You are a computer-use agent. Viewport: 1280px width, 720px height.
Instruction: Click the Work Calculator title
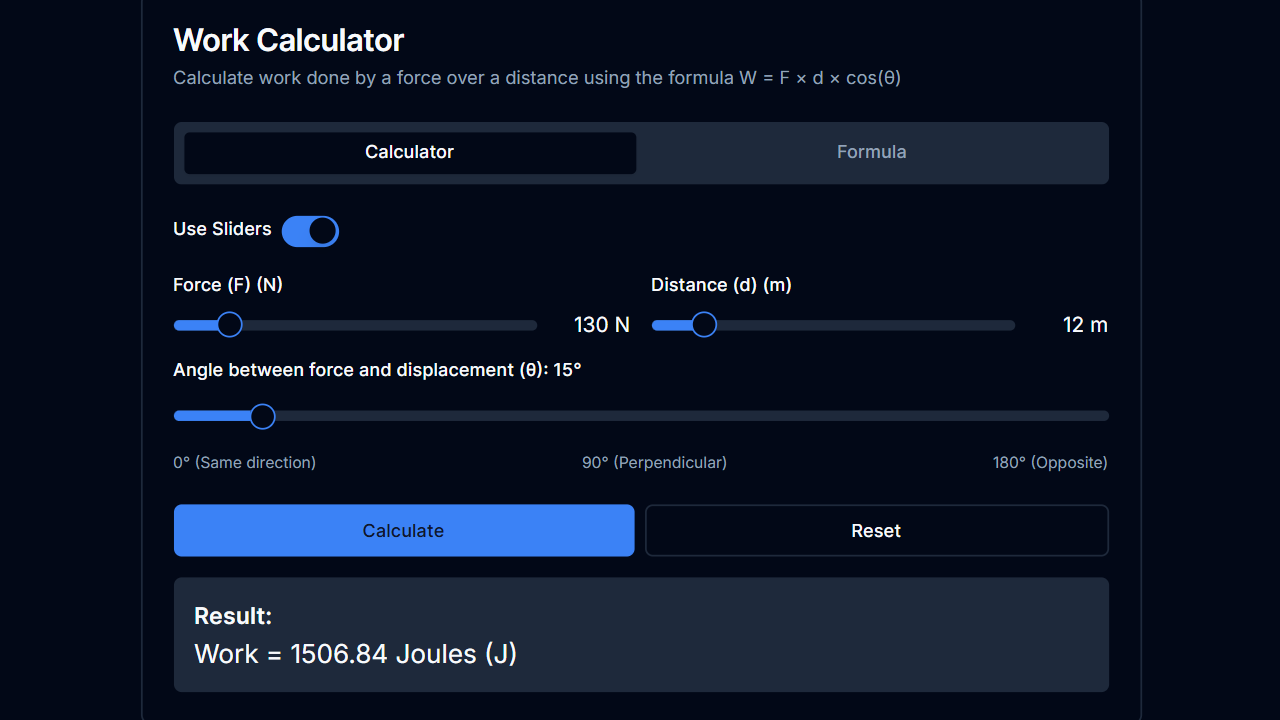(x=288, y=40)
